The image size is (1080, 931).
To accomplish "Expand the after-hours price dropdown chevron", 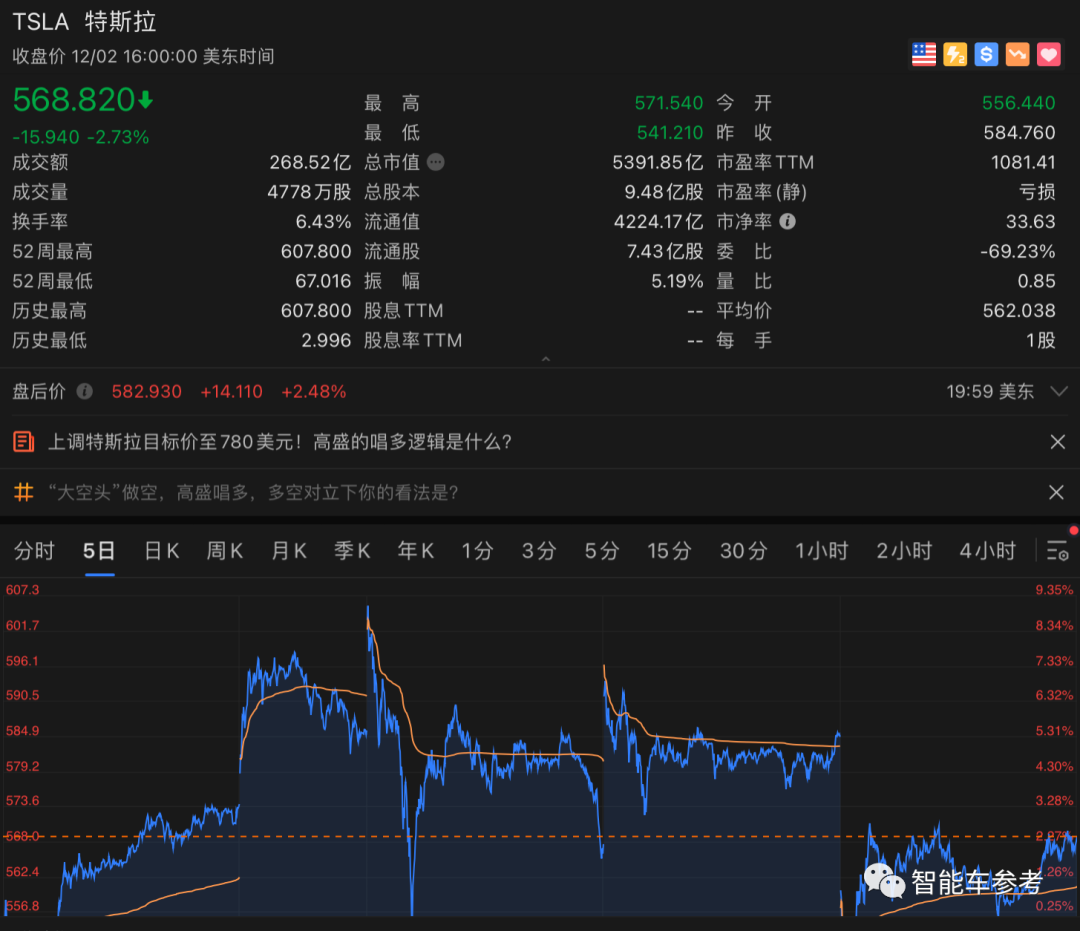I will point(1059,391).
